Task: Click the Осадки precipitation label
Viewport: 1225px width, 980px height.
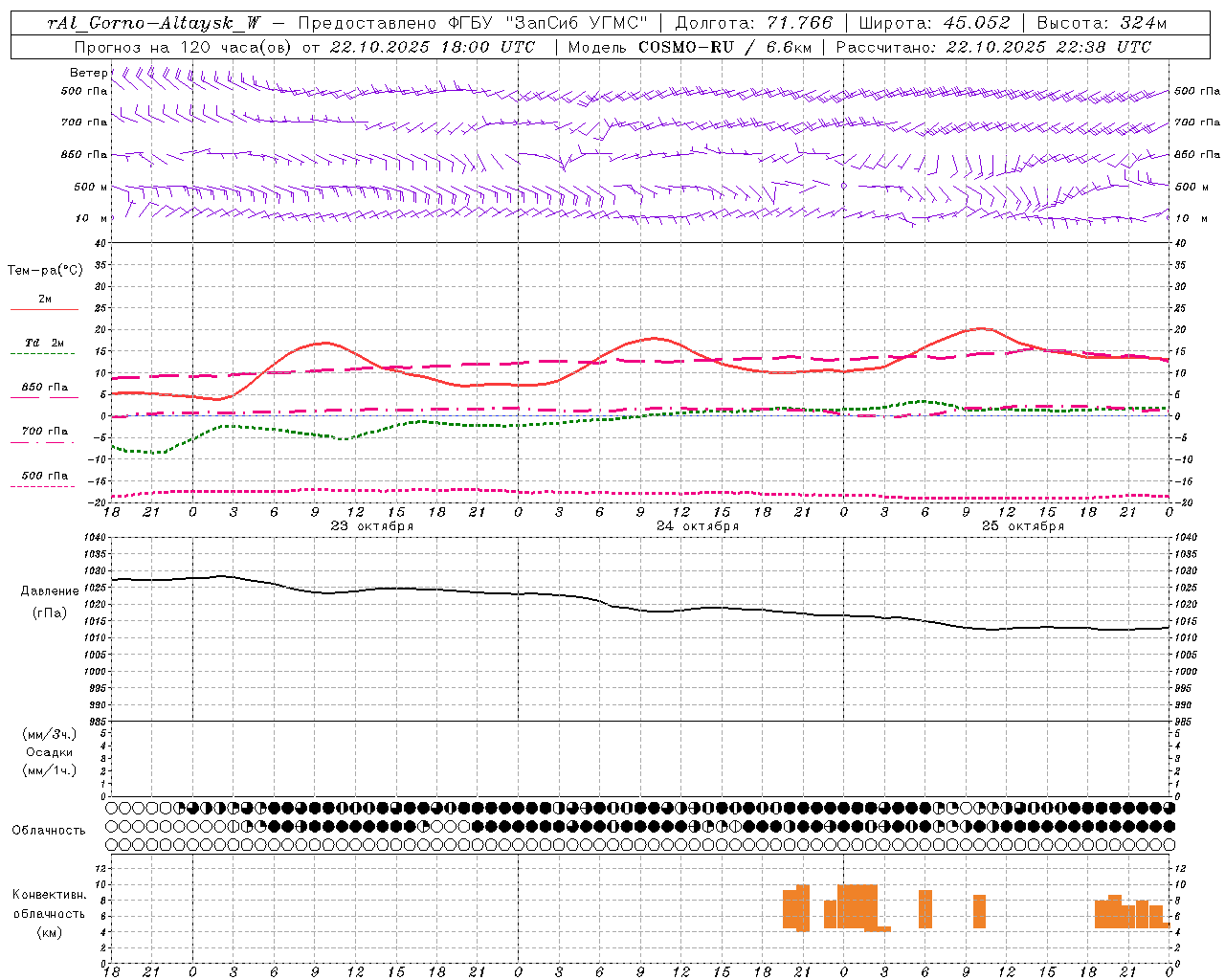Action: (50, 752)
